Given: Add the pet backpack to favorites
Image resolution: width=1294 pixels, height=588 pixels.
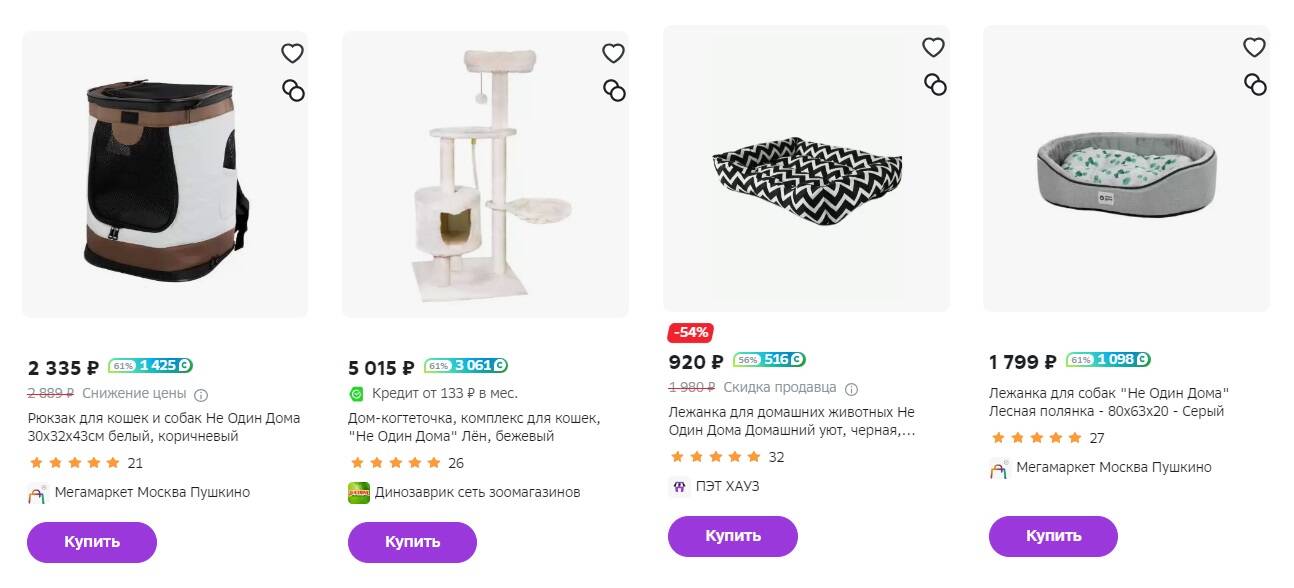Looking at the screenshot, I should [292, 53].
